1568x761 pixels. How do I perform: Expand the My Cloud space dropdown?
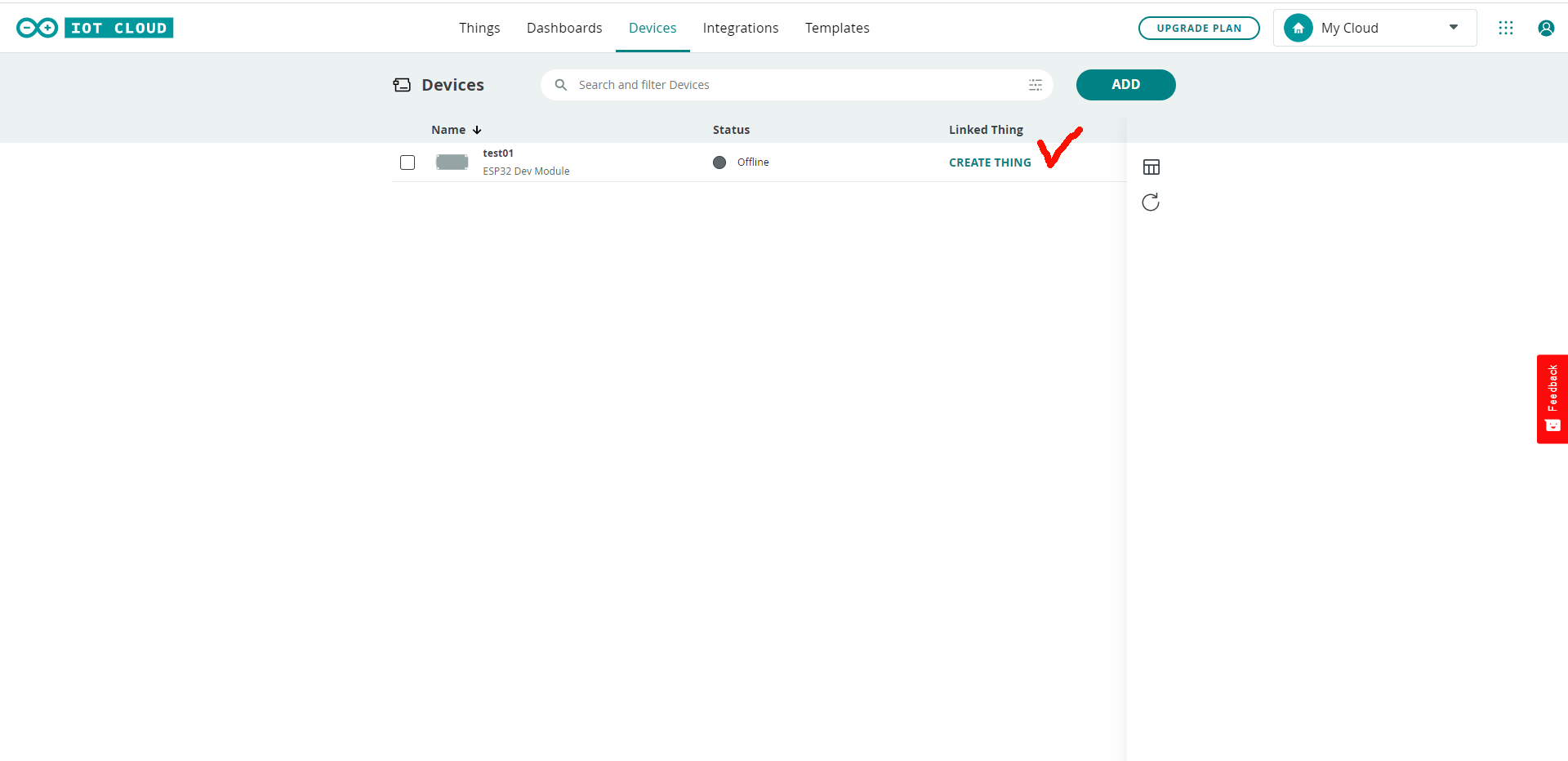[1454, 28]
